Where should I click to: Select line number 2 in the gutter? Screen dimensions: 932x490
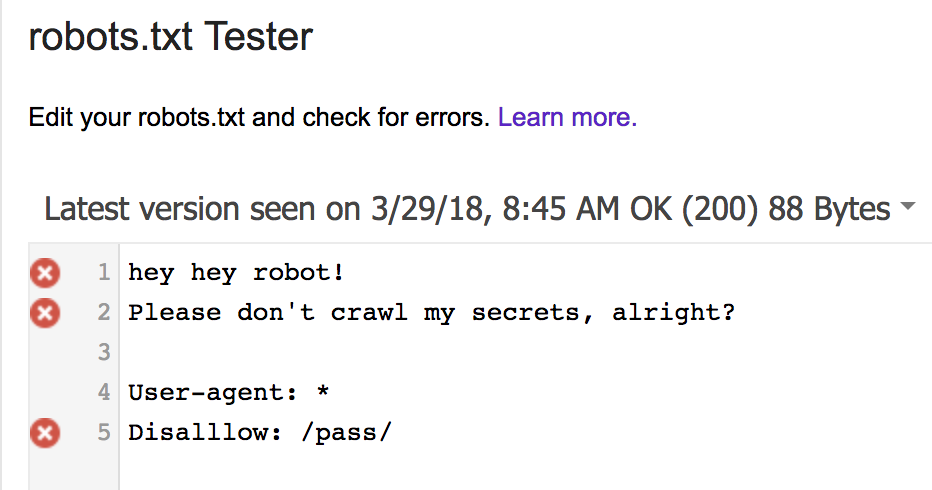tap(104, 313)
